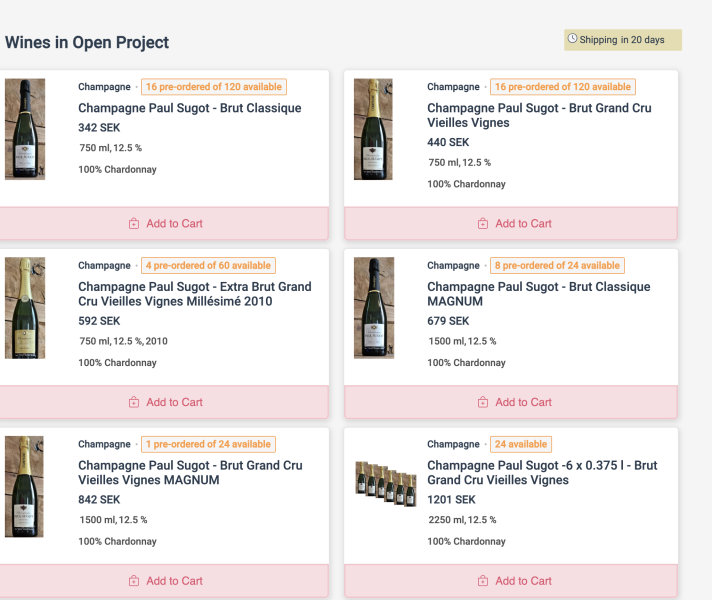Click the Champagne label on the 592 SEK card
This screenshot has height=600, width=712.
104,266
